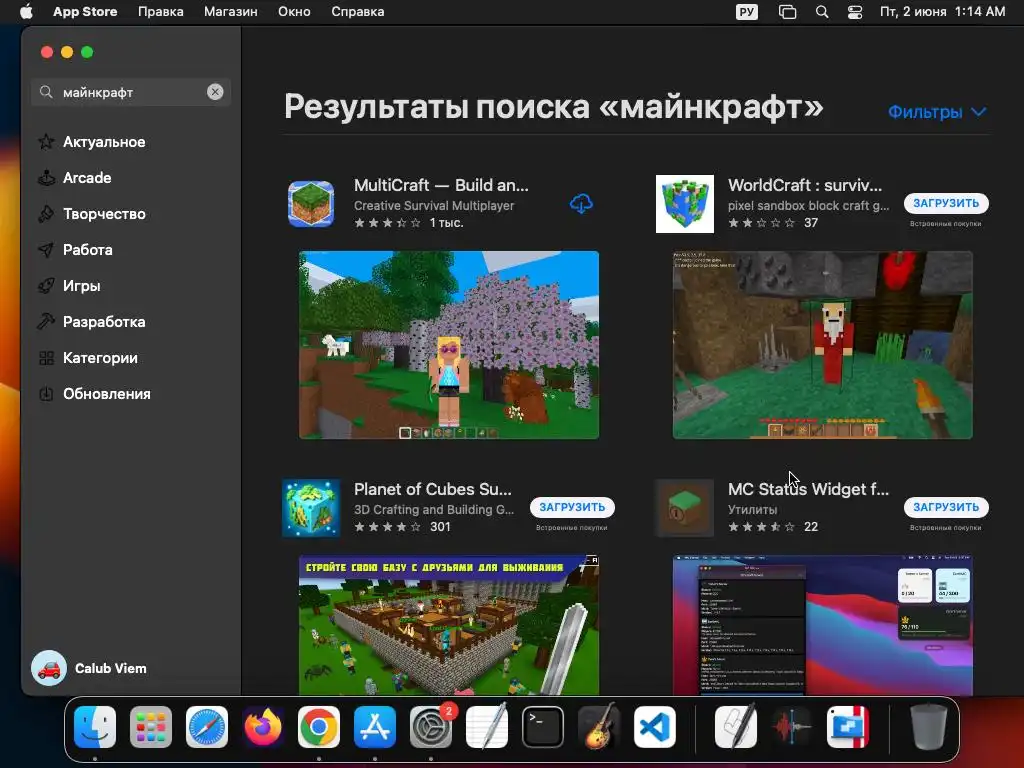Open MultiCraft title link
Screen dimensions: 1024x768
(441, 185)
